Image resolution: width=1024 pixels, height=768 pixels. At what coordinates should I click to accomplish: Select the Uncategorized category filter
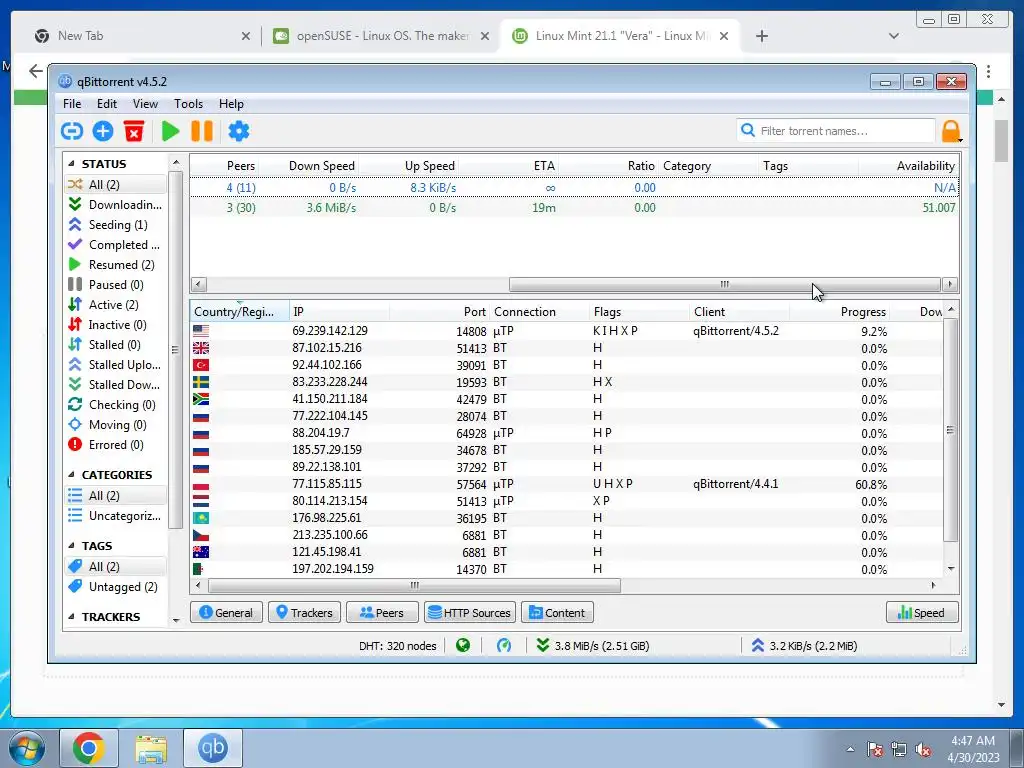tap(116, 516)
